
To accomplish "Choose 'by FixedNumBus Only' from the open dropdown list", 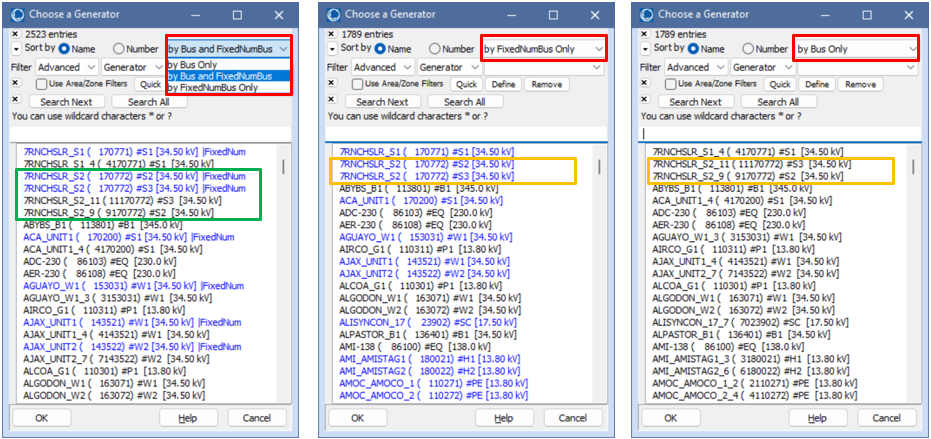I will coord(212,88).
